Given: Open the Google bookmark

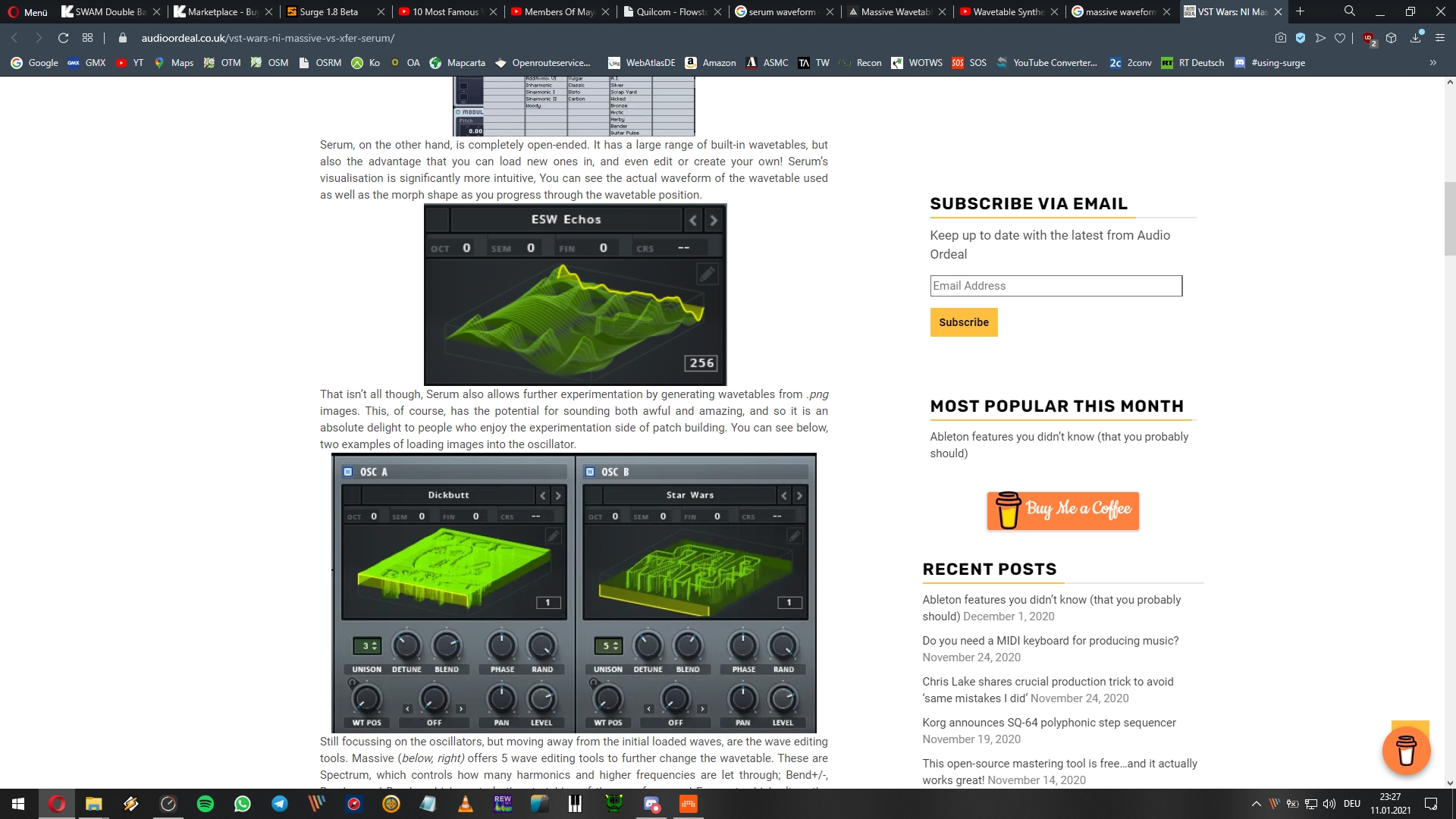Looking at the screenshot, I should tap(34, 63).
